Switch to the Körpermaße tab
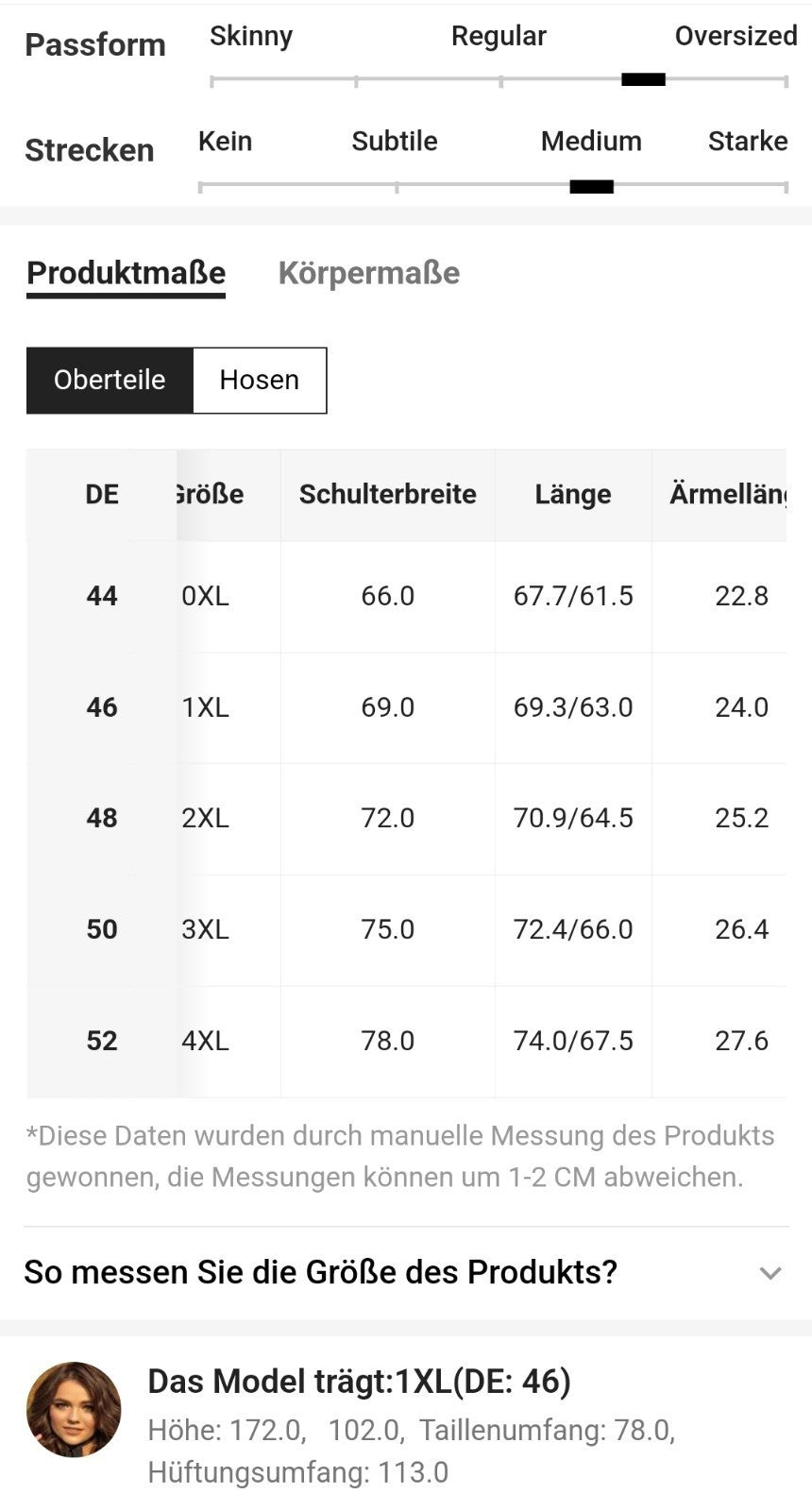 [x=369, y=273]
